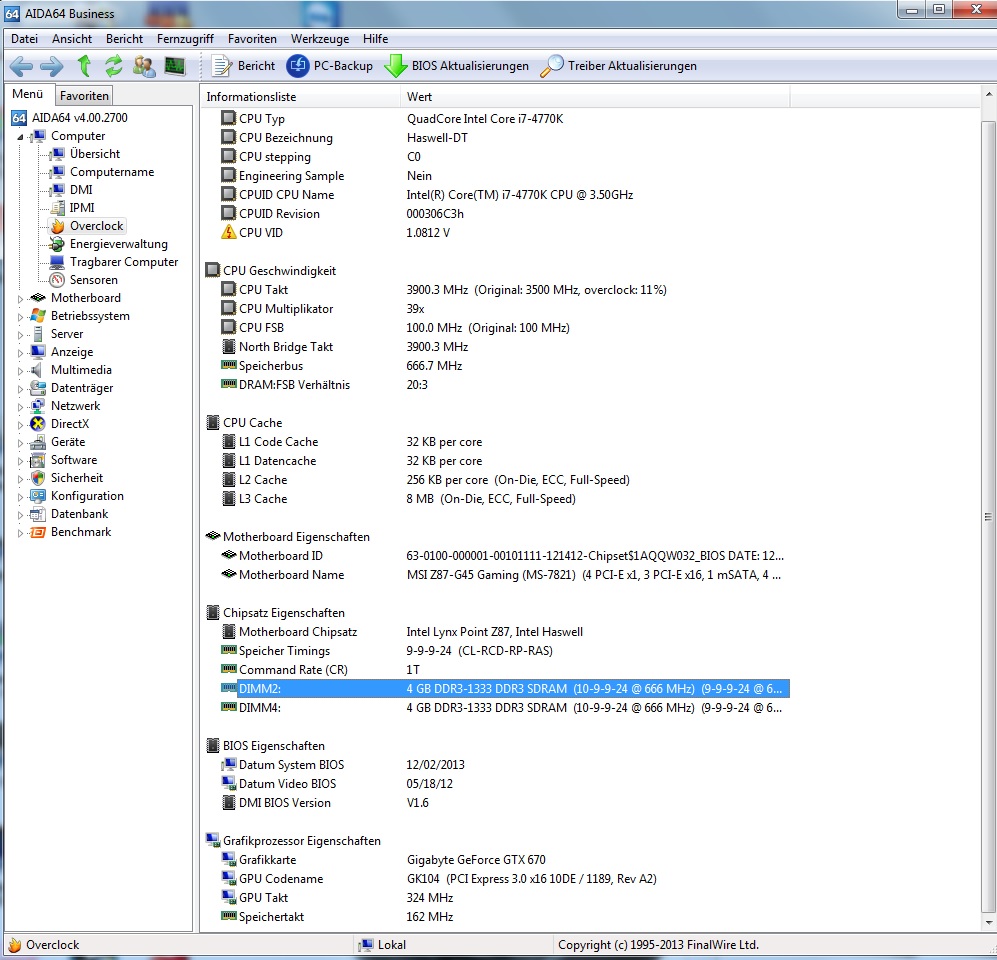This screenshot has width=997, height=960.
Task: Click the Geräte icon in the tree
Action: [38, 442]
